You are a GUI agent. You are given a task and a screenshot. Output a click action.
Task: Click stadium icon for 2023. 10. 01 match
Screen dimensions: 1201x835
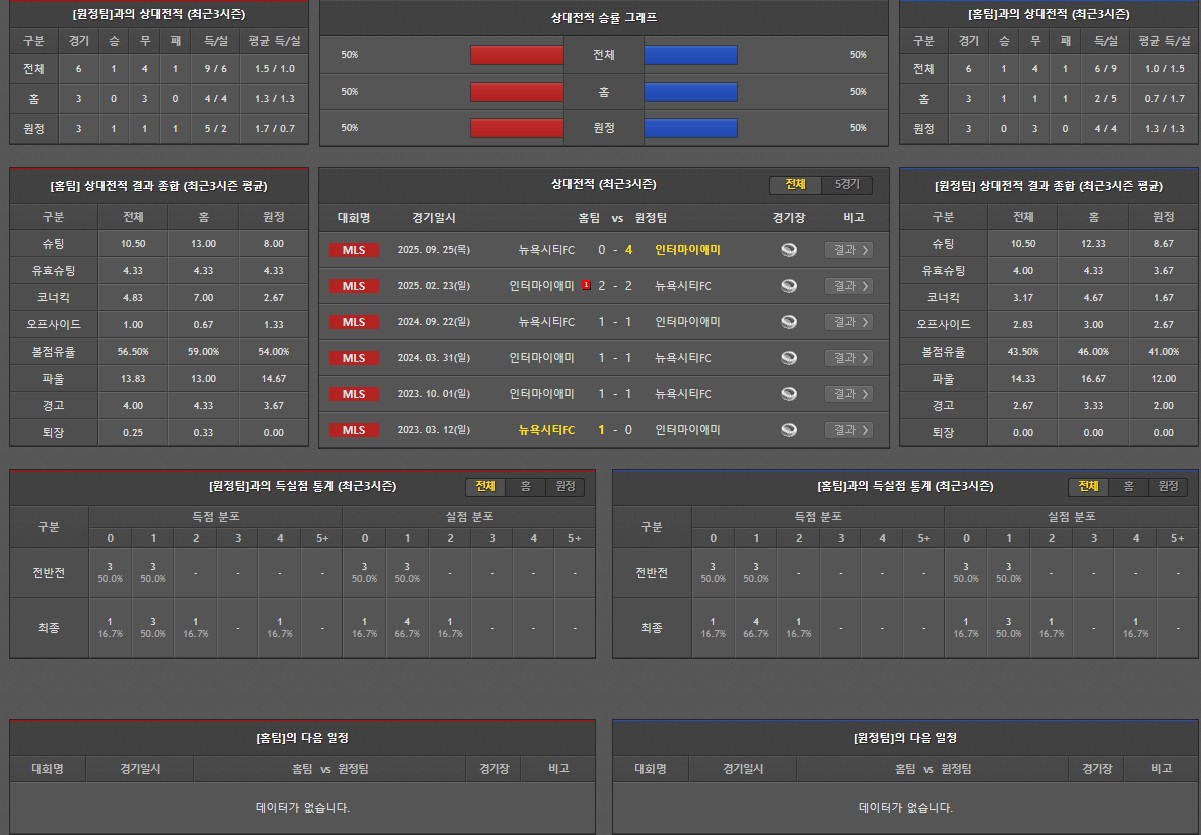(x=789, y=394)
